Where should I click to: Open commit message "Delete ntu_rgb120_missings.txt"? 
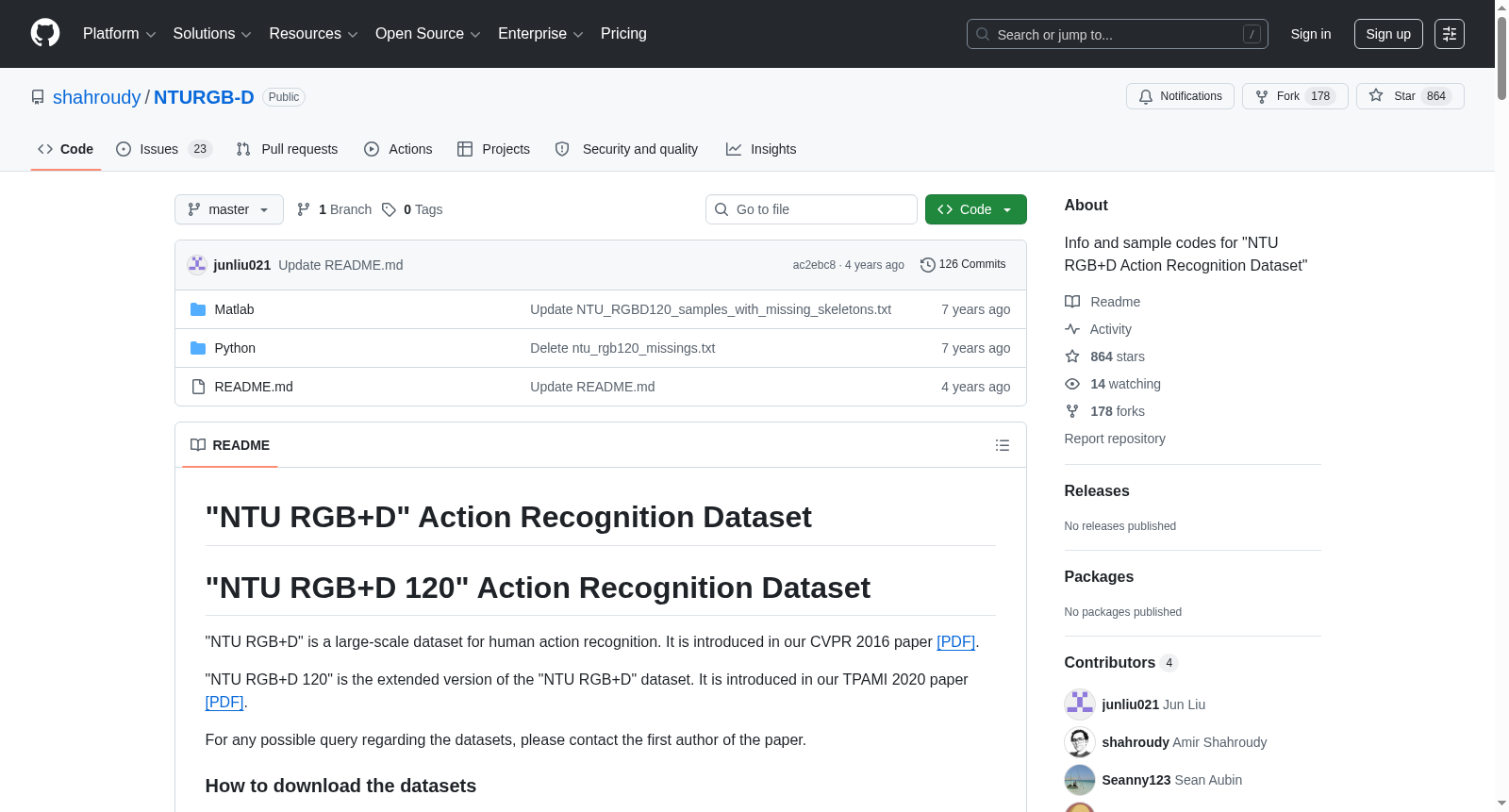tap(622, 348)
